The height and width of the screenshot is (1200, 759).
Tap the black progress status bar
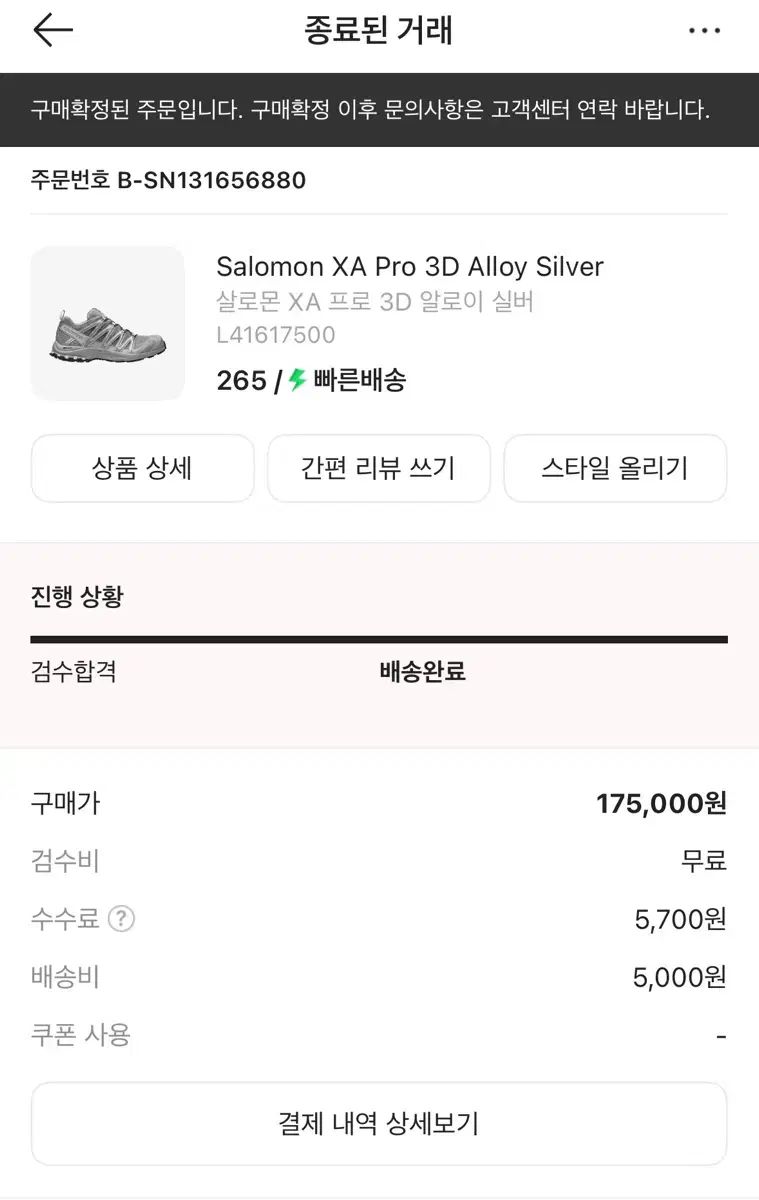coord(379,639)
